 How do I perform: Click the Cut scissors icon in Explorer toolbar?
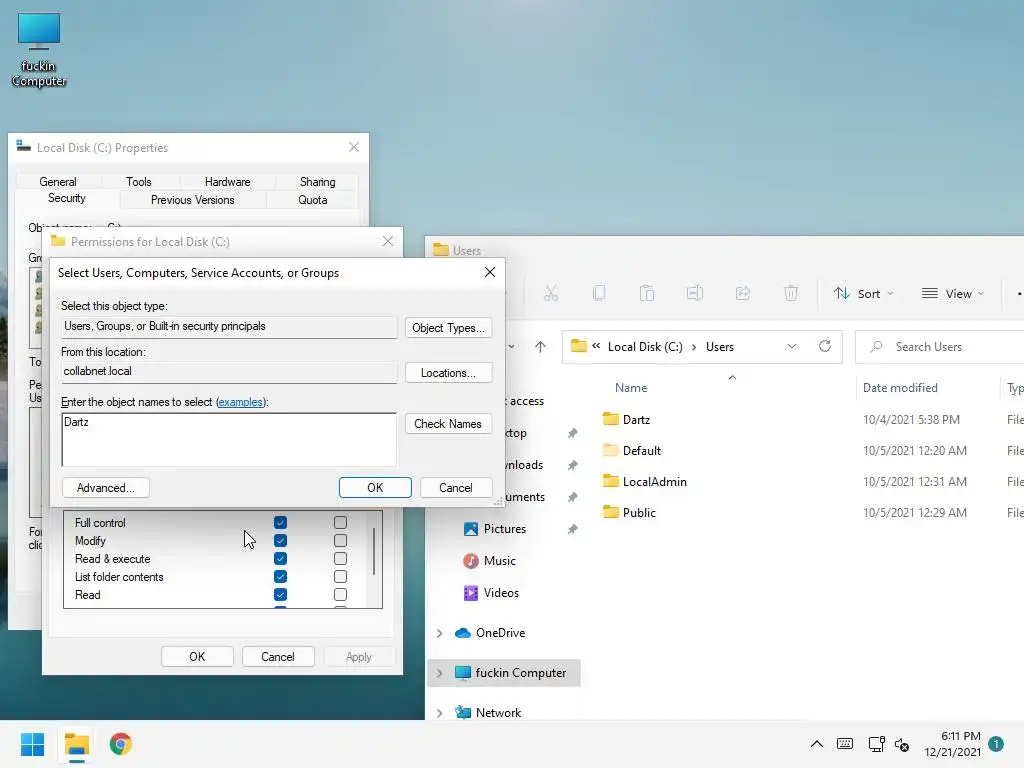click(x=551, y=293)
